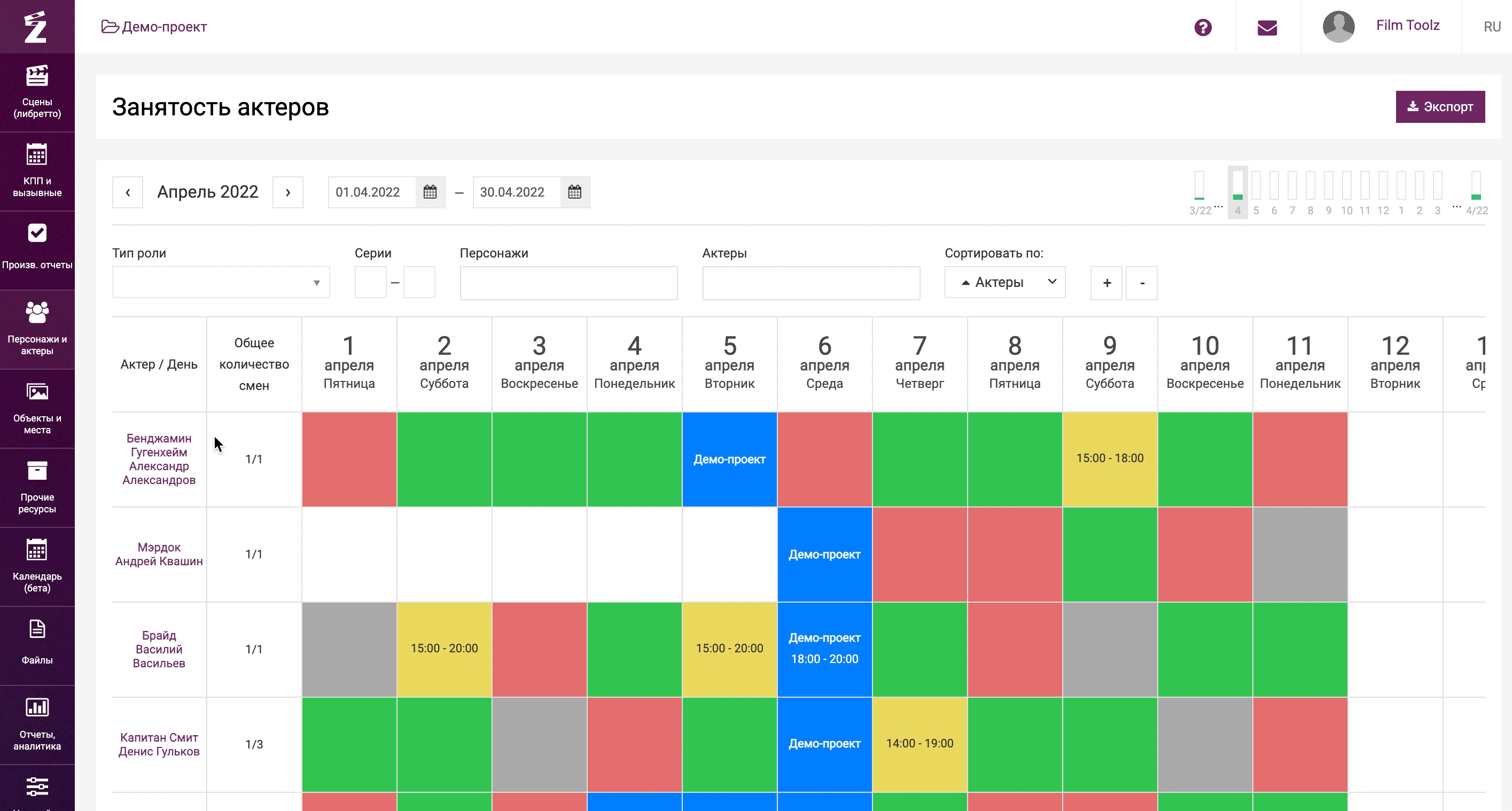Screen dimensions: 1512x811
Task: Click the Экспорт button
Action: (x=1440, y=107)
